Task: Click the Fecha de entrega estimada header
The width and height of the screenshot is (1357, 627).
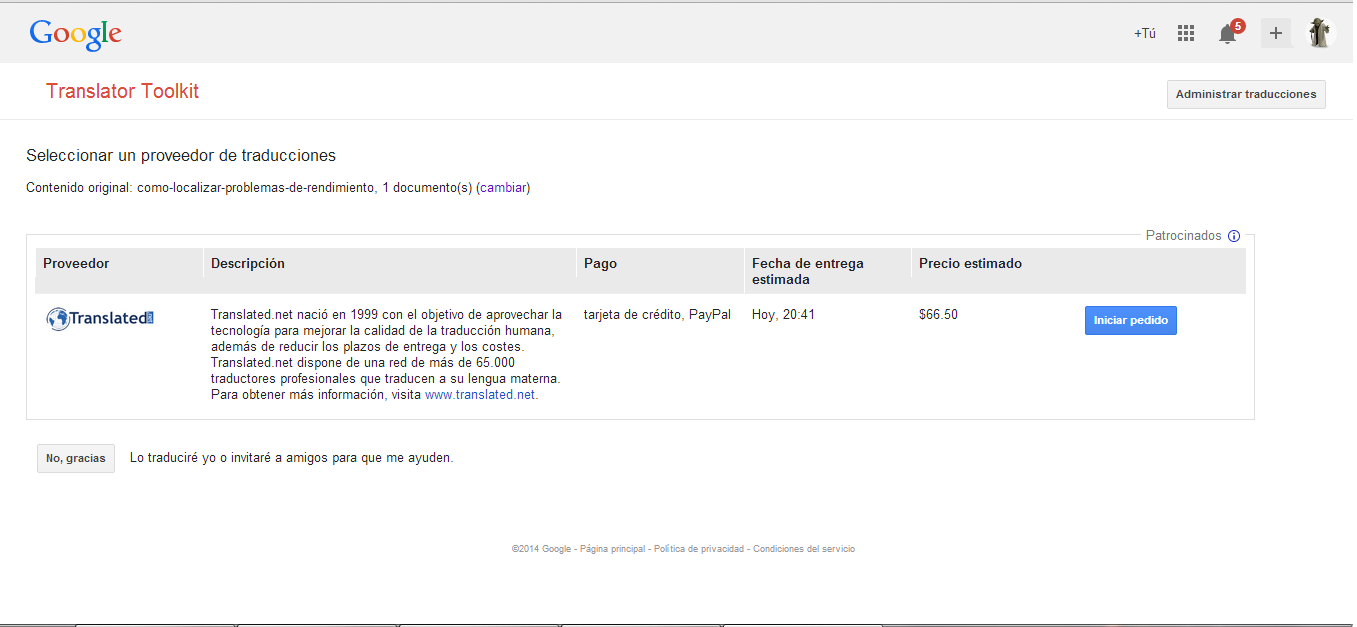Action: point(807,271)
